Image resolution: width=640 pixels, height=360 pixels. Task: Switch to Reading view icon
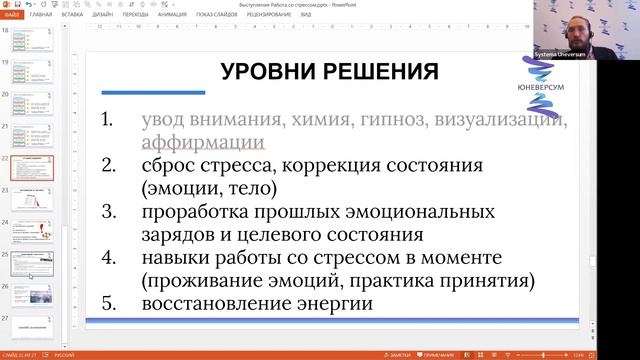click(494, 355)
